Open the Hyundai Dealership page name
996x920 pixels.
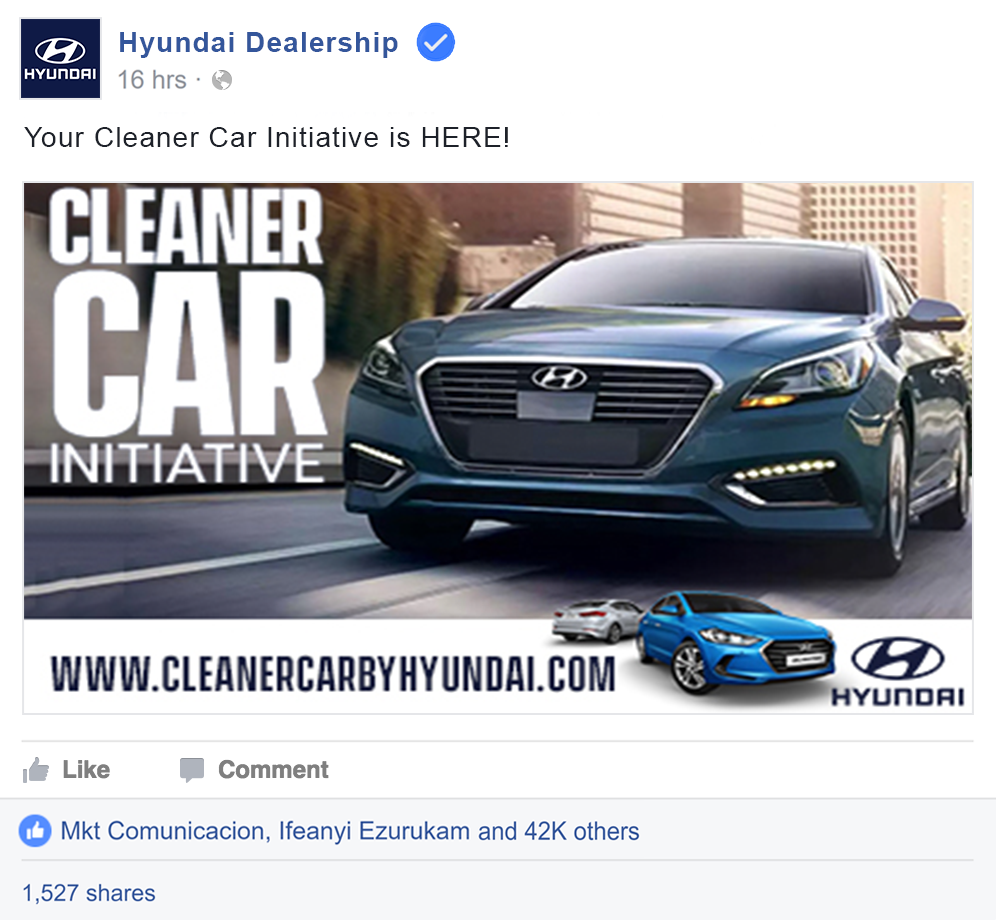pos(259,43)
